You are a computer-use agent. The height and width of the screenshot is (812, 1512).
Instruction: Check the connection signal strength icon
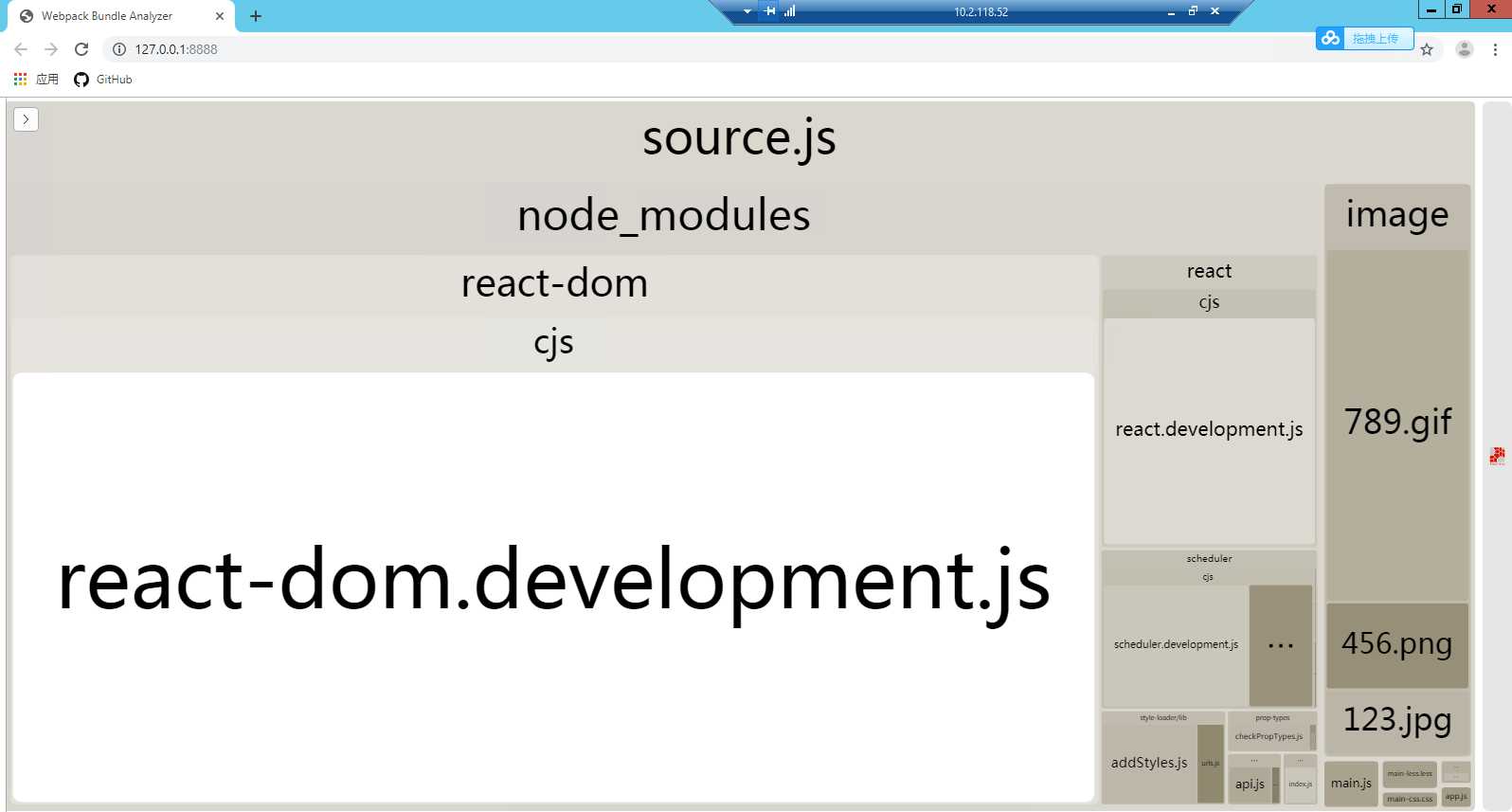click(790, 11)
